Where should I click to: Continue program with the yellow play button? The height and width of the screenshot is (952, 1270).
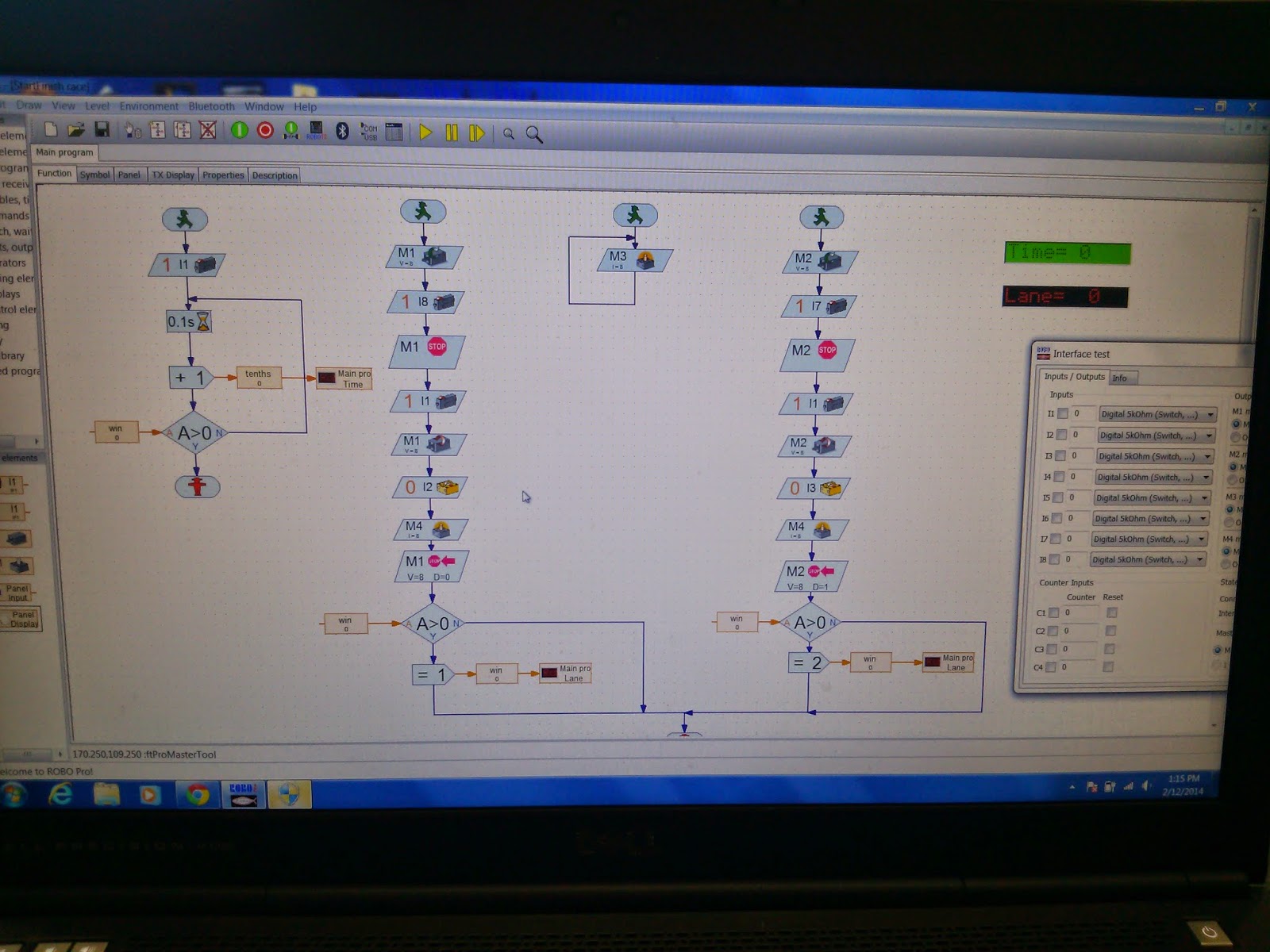(425, 132)
